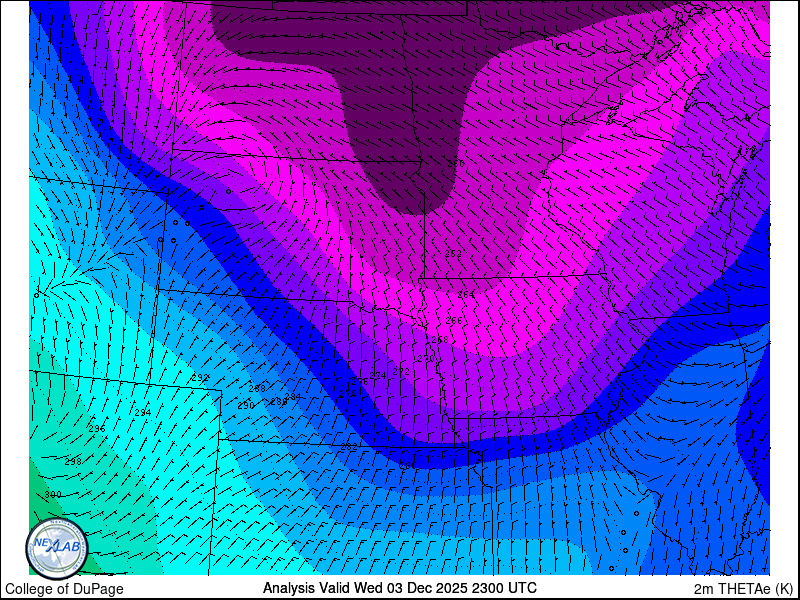Click the 270 contour label
This screenshot has height=600, width=800.
coord(426,359)
